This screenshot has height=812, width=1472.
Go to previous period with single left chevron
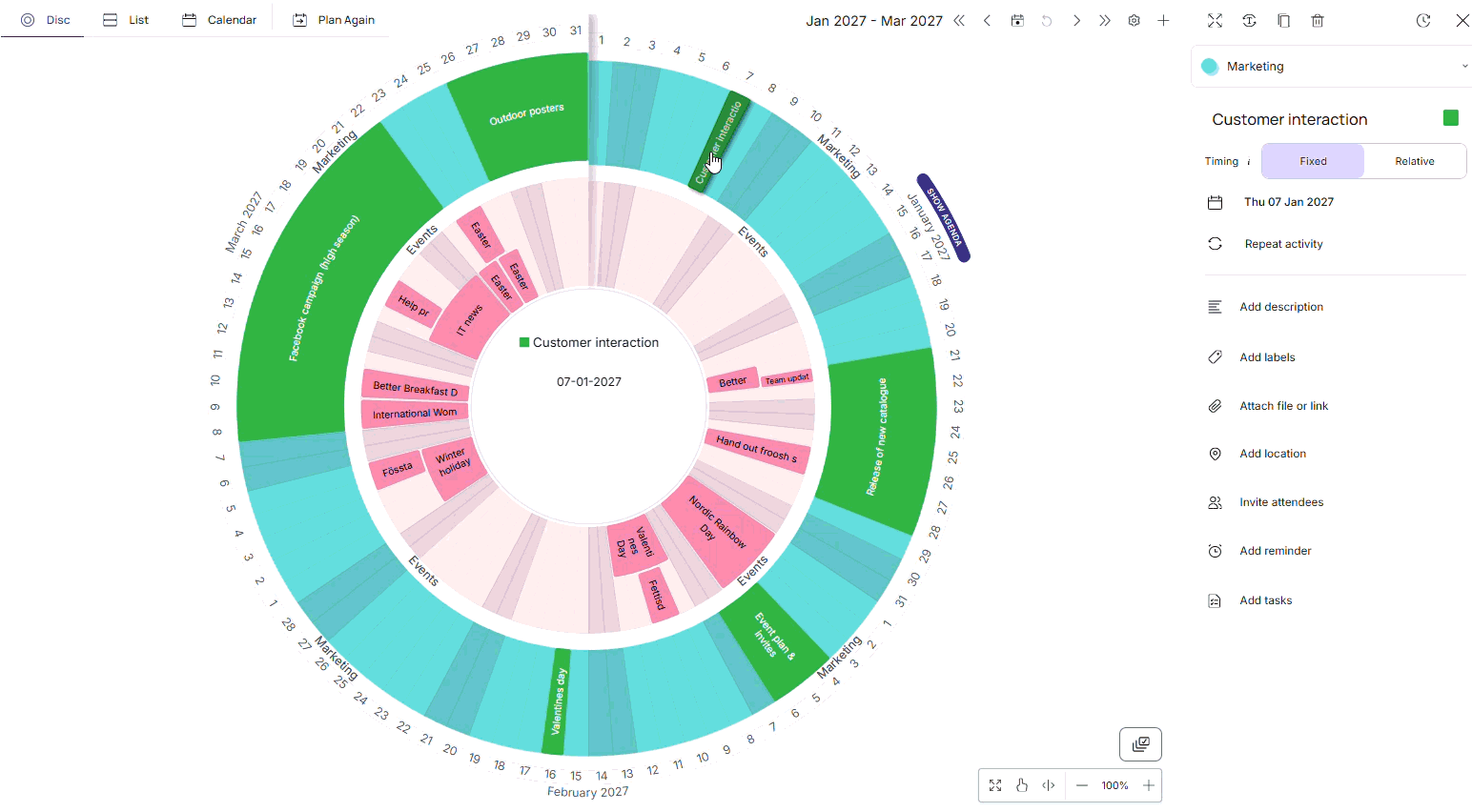(988, 20)
